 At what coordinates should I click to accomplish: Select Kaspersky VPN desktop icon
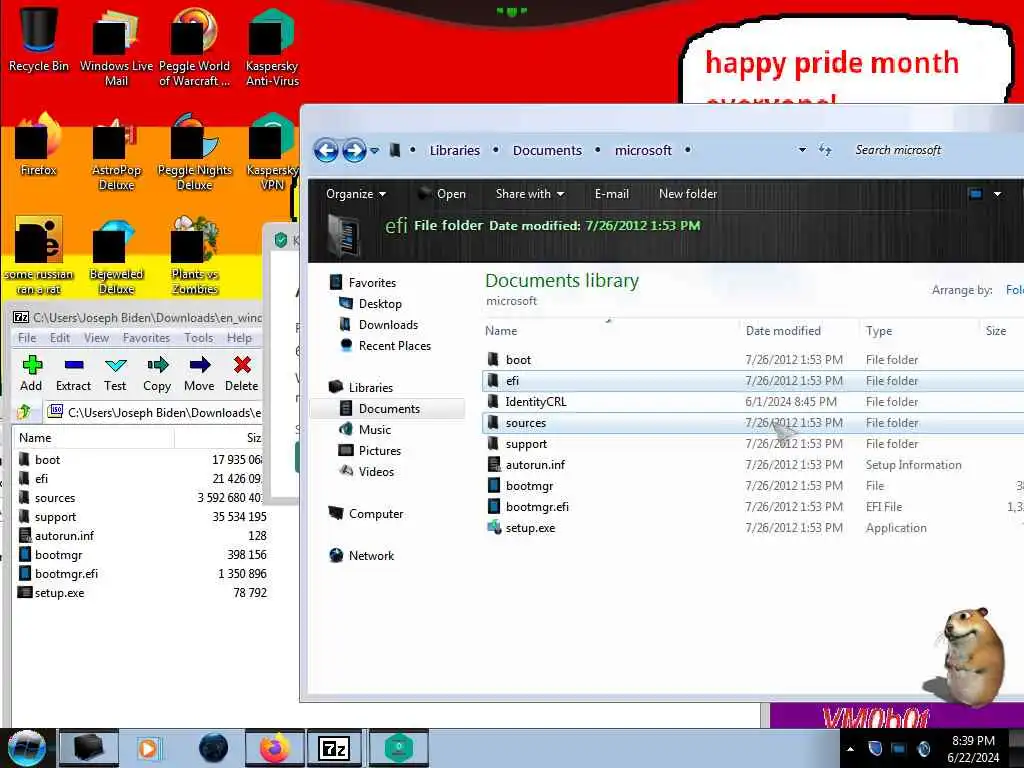pos(272,152)
